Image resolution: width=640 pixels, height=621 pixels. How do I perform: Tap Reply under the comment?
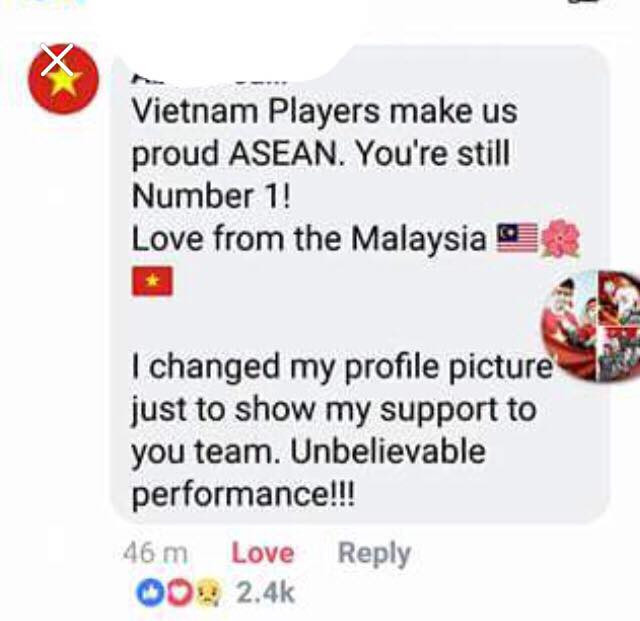(374, 554)
